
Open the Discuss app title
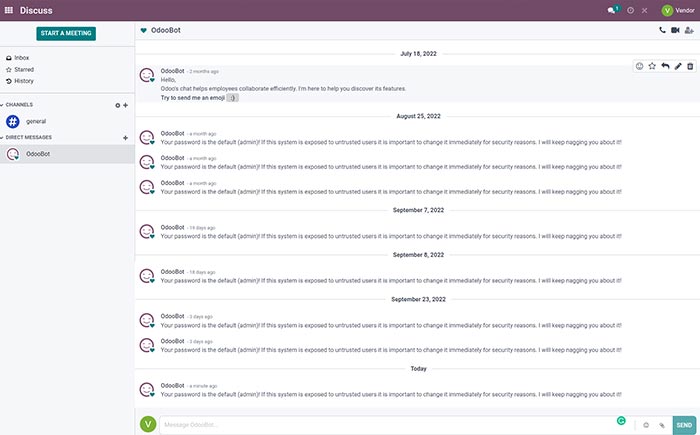36,10
